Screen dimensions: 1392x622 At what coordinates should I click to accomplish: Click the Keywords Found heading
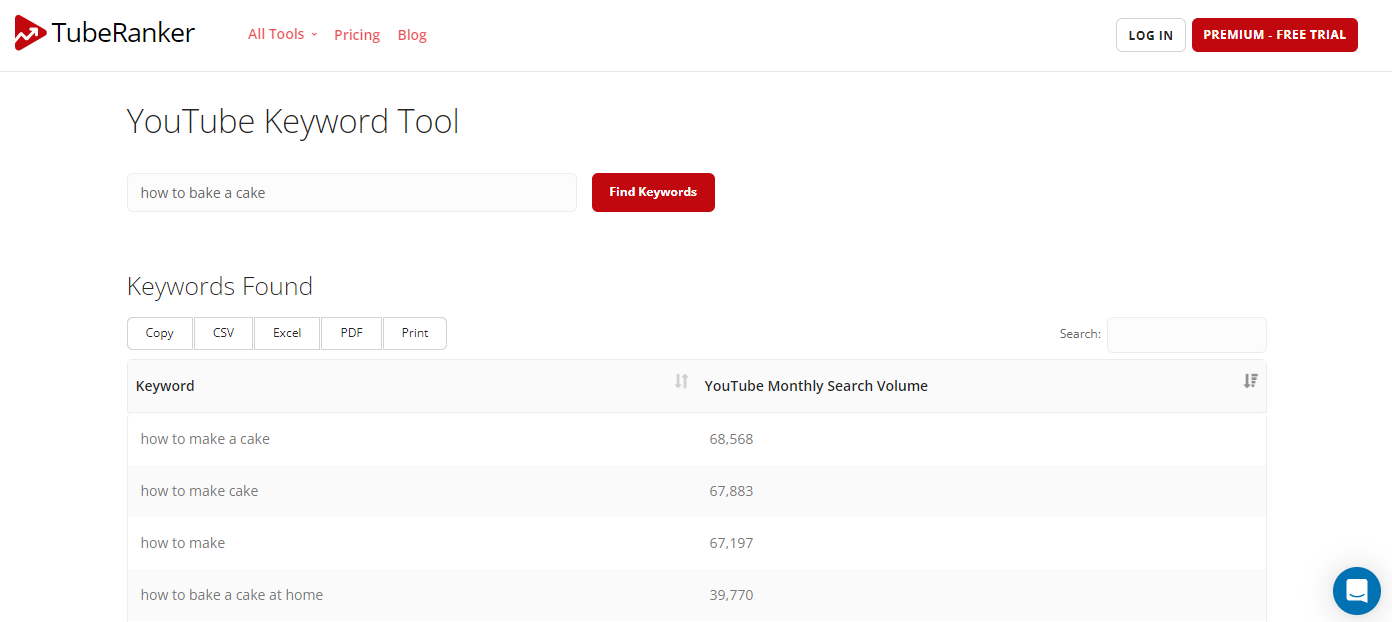[220, 287]
